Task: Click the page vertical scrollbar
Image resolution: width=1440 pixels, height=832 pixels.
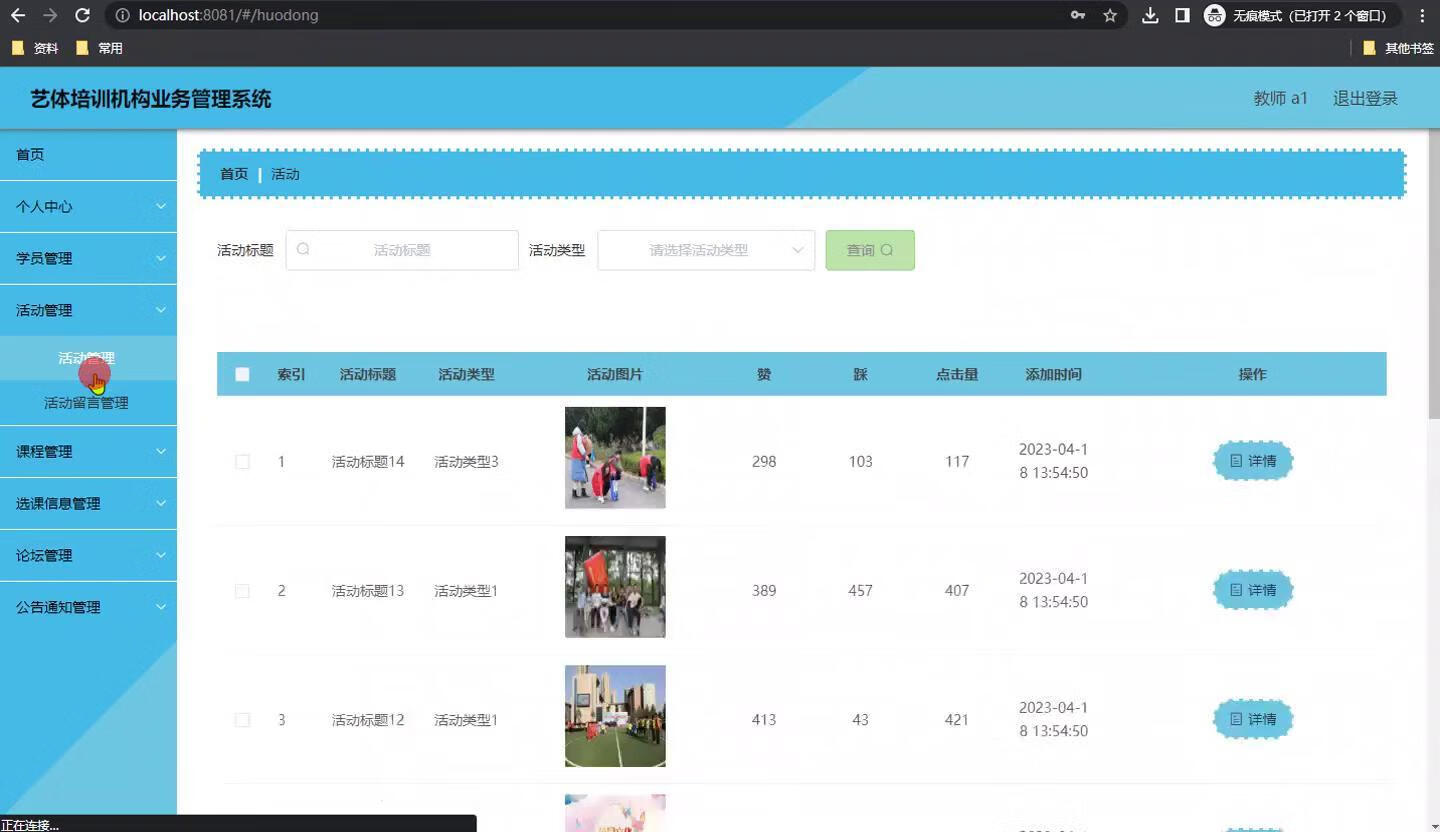Action: 1434,275
